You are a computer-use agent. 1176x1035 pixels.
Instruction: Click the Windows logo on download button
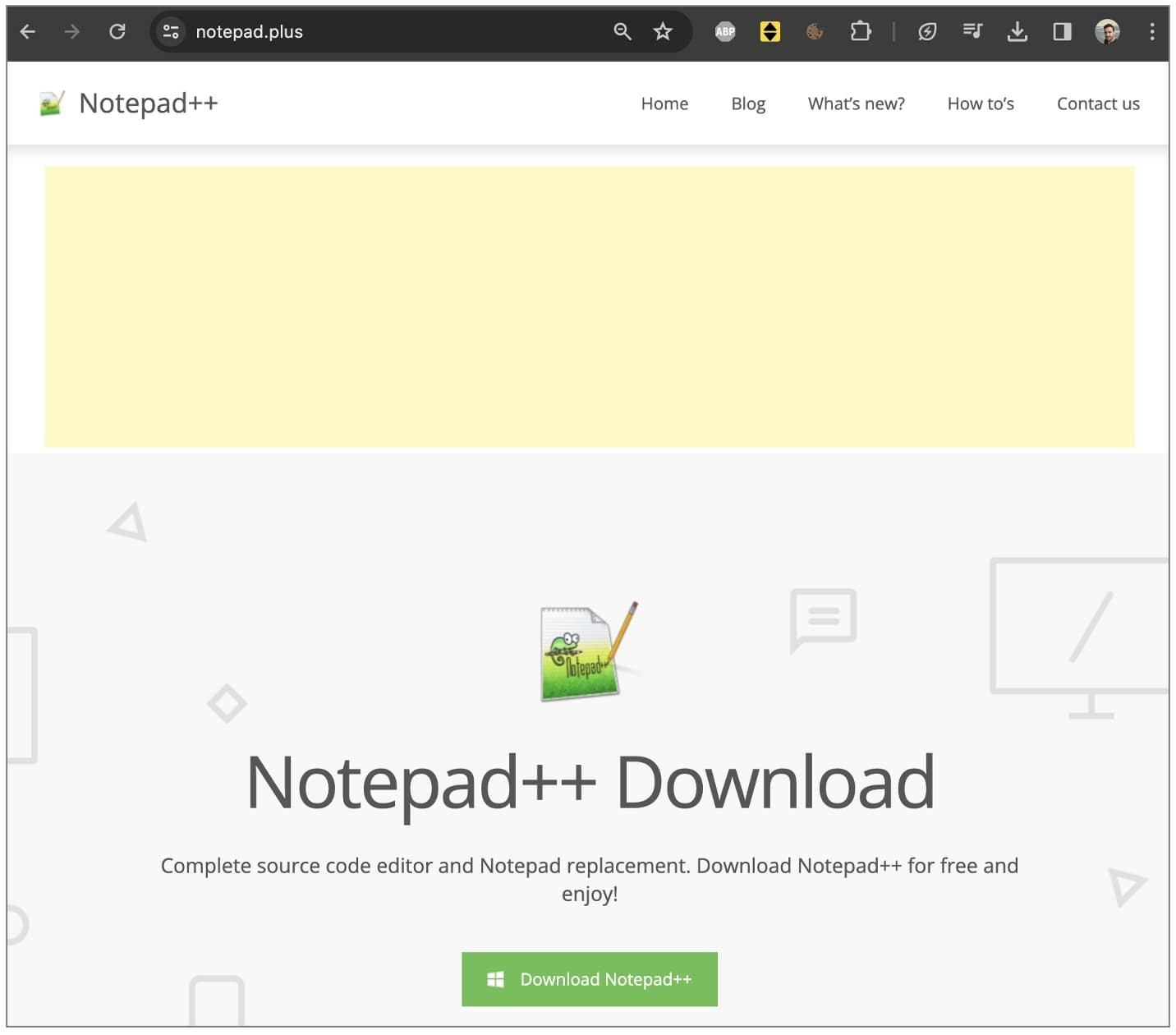click(x=495, y=979)
